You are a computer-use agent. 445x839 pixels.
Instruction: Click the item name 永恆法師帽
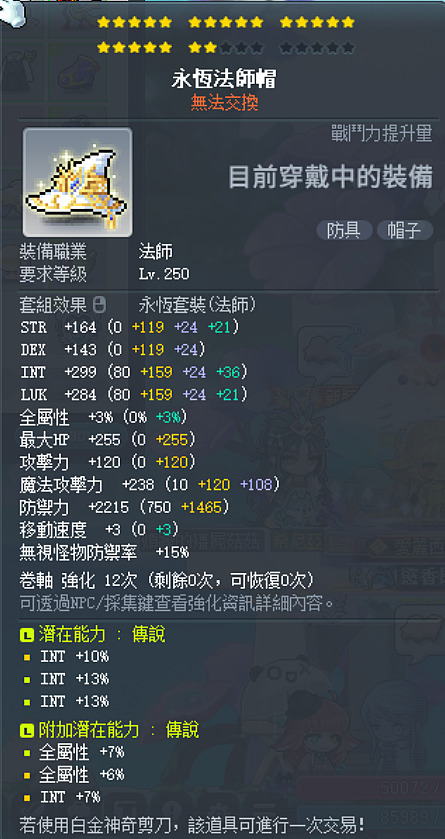point(224,80)
